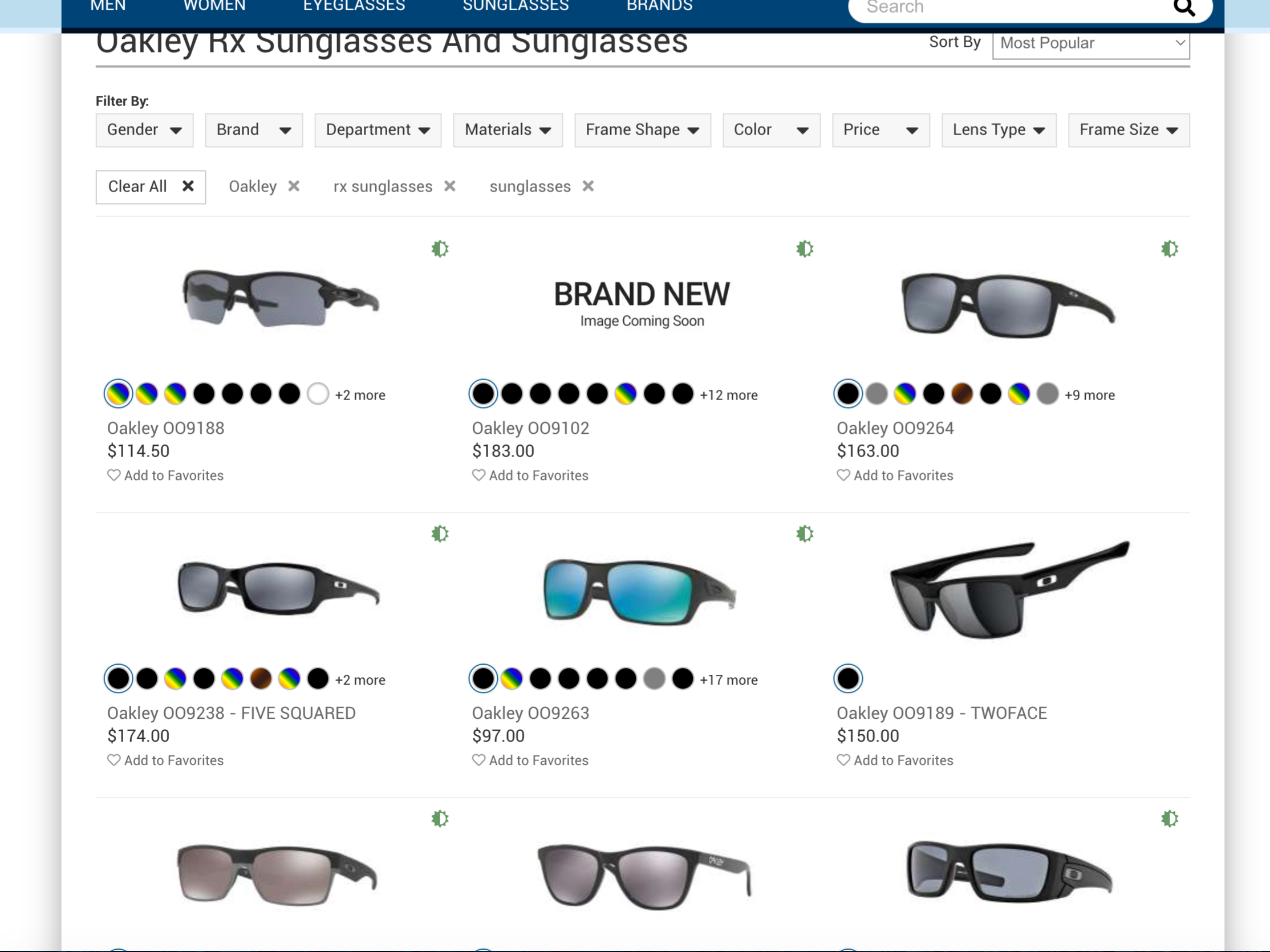Open Oakley OO9238 - FIVE SQUARED link

click(x=232, y=713)
